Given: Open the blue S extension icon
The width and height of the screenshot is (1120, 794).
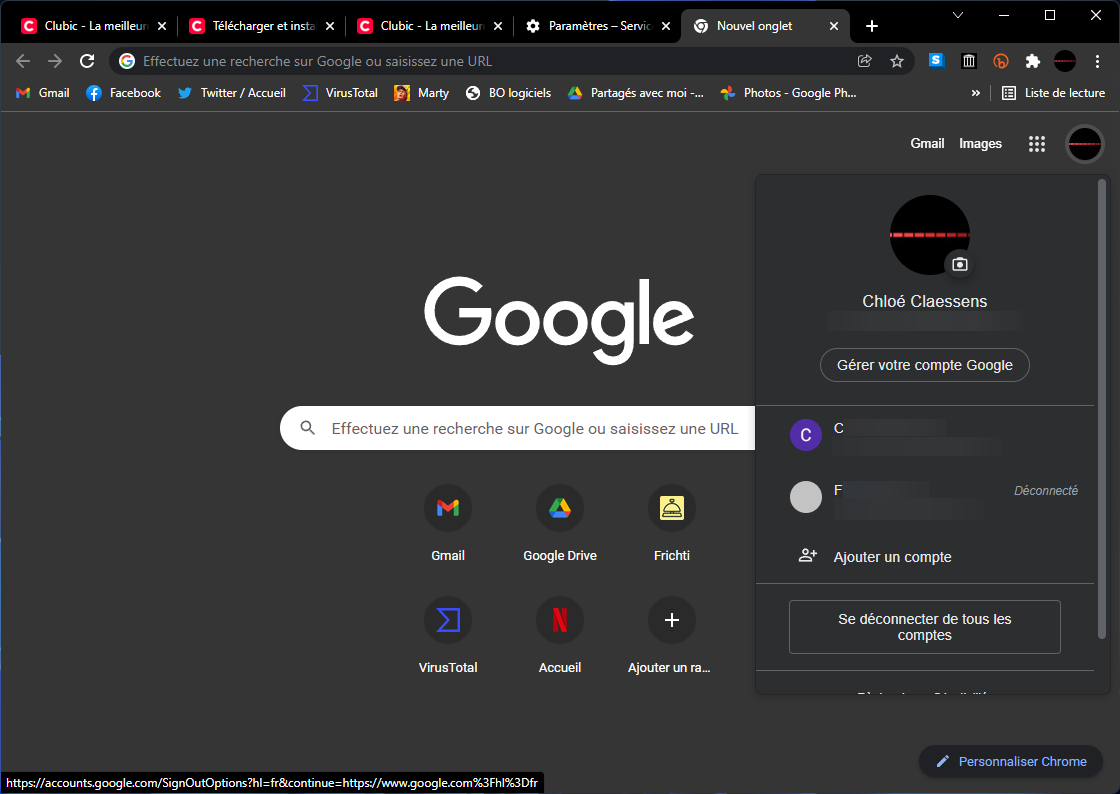Looking at the screenshot, I should pos(936,61).
